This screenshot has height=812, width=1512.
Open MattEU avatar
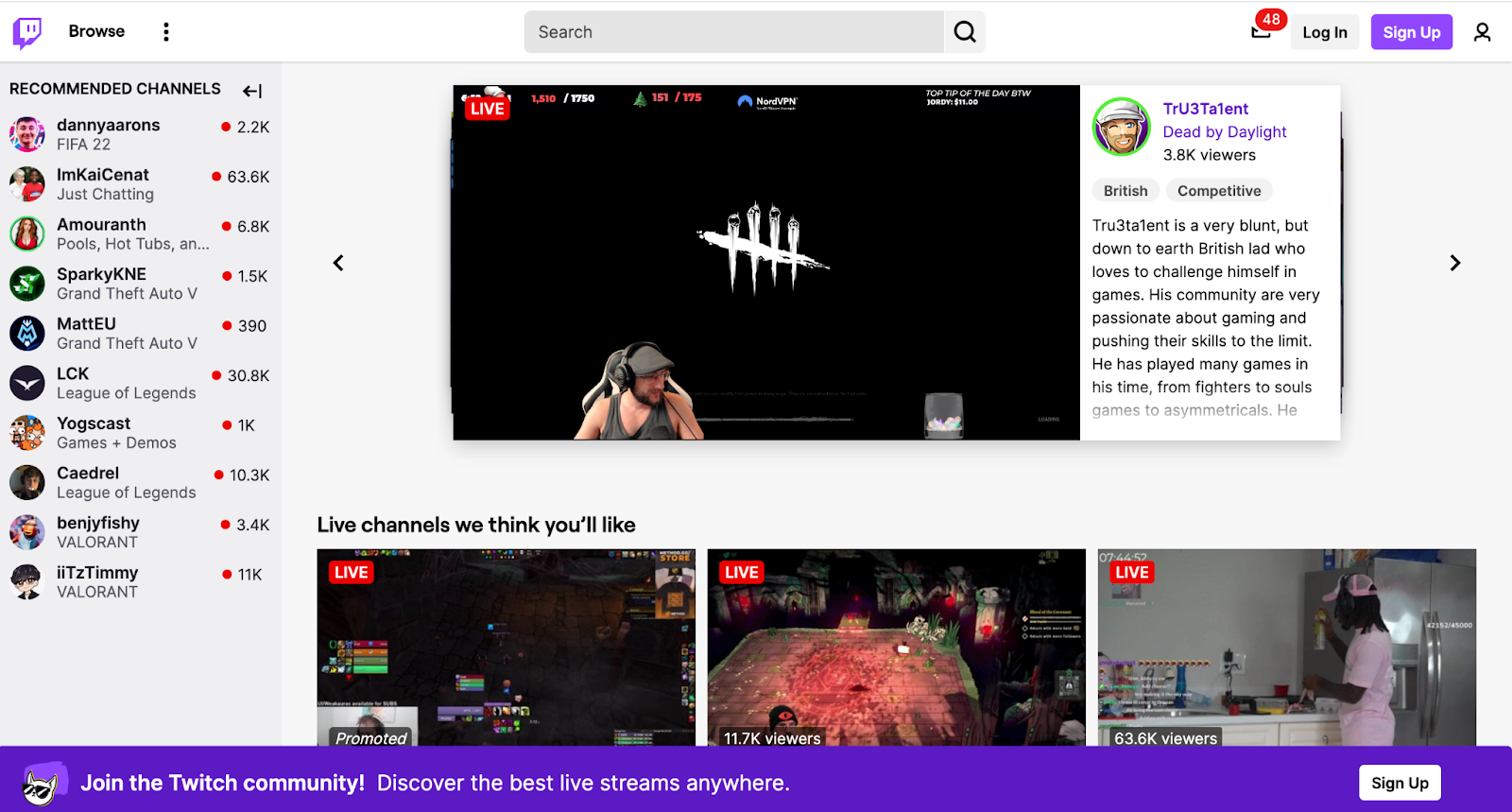[27, 333]
